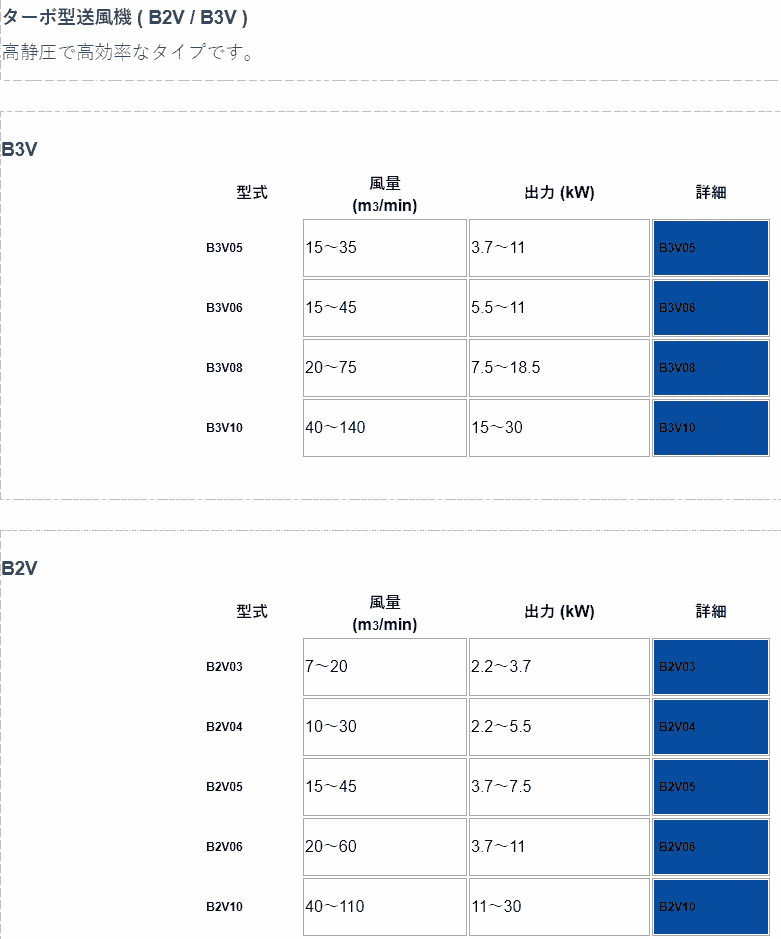Open the B2V03 blue detail button

coord(710,667)
